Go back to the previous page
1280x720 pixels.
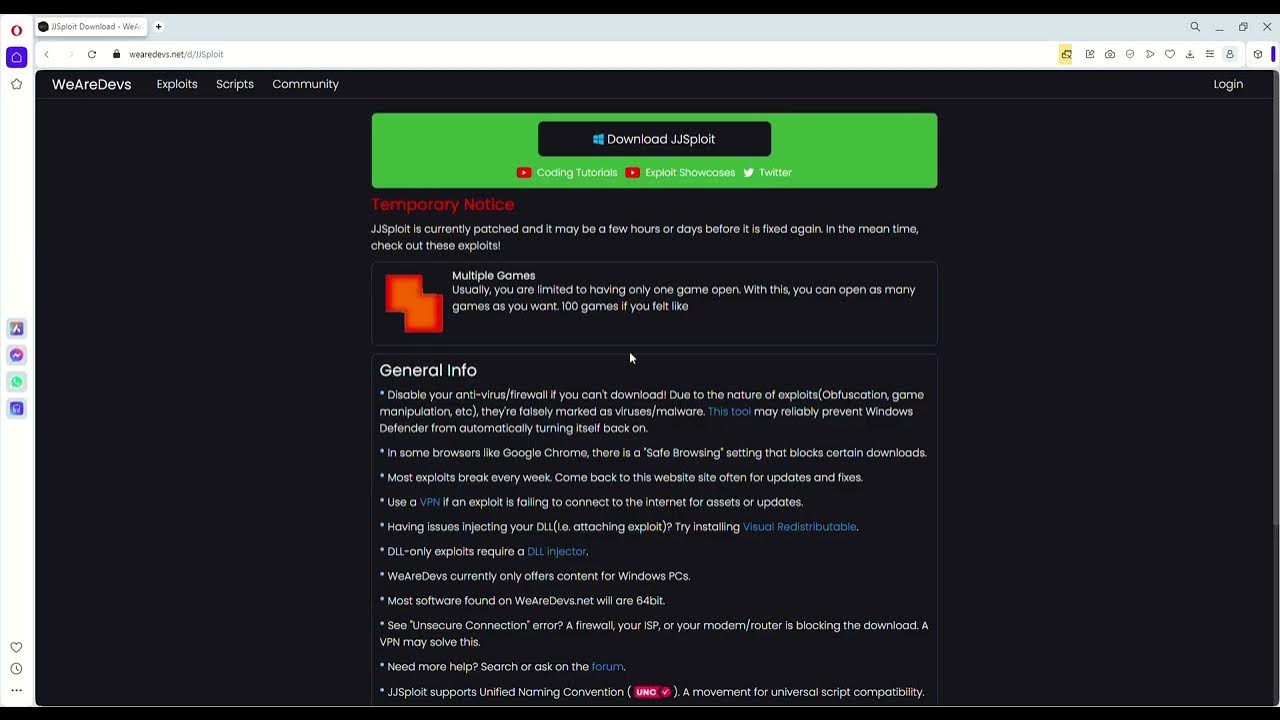(x=46, y=54)
